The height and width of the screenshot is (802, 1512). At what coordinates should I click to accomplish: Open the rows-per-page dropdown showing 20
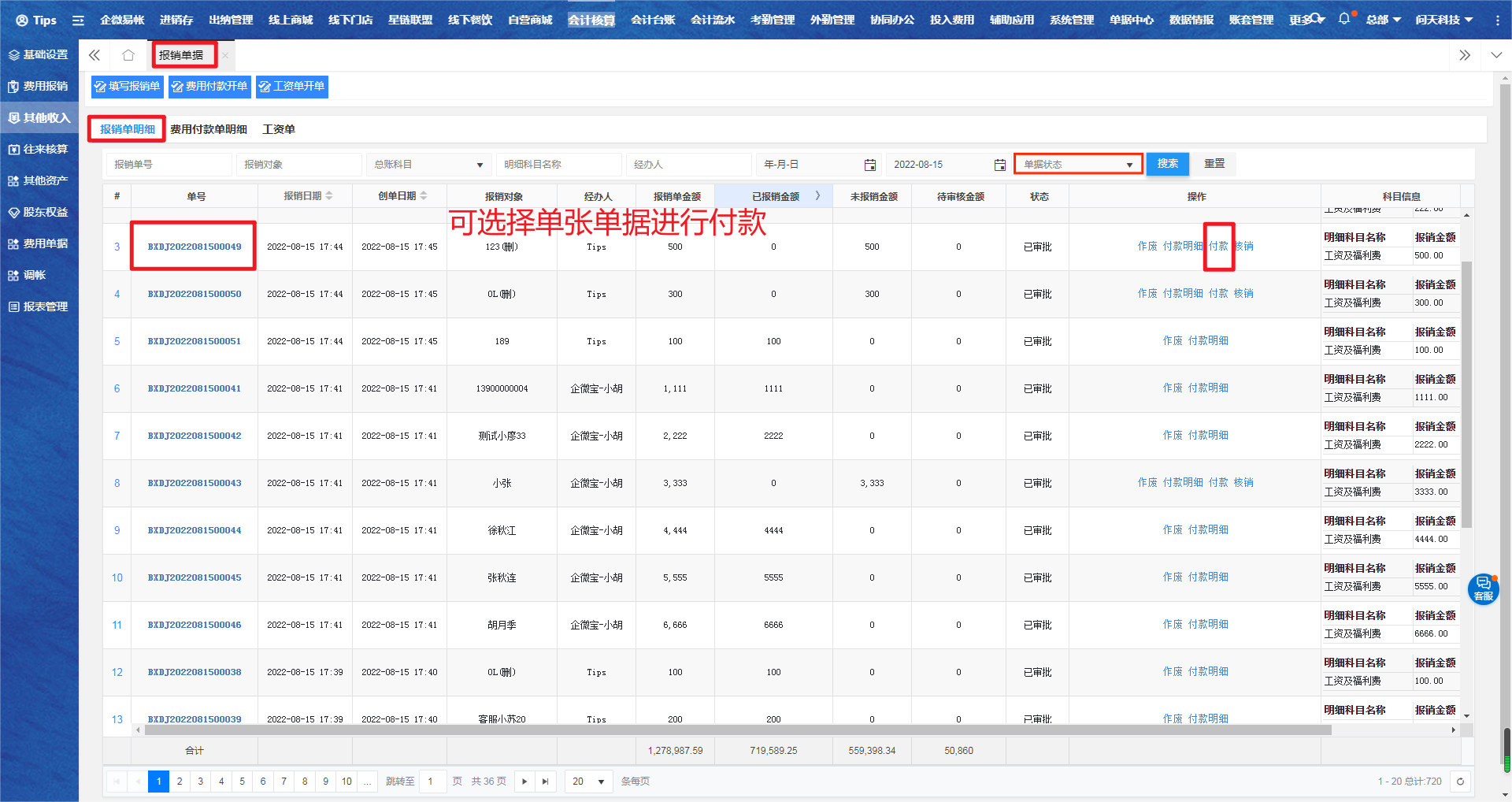coord(588,782)
